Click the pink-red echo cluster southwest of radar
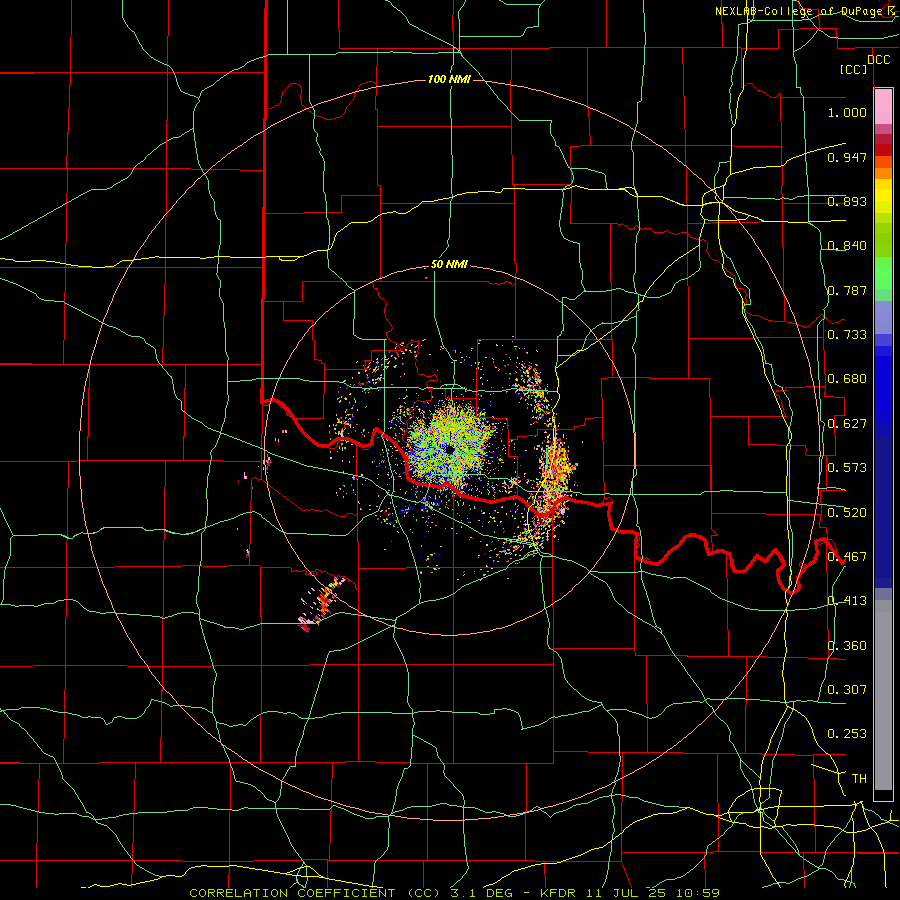The height and width of the screenshot is (900, 900). tap(323, 606)
